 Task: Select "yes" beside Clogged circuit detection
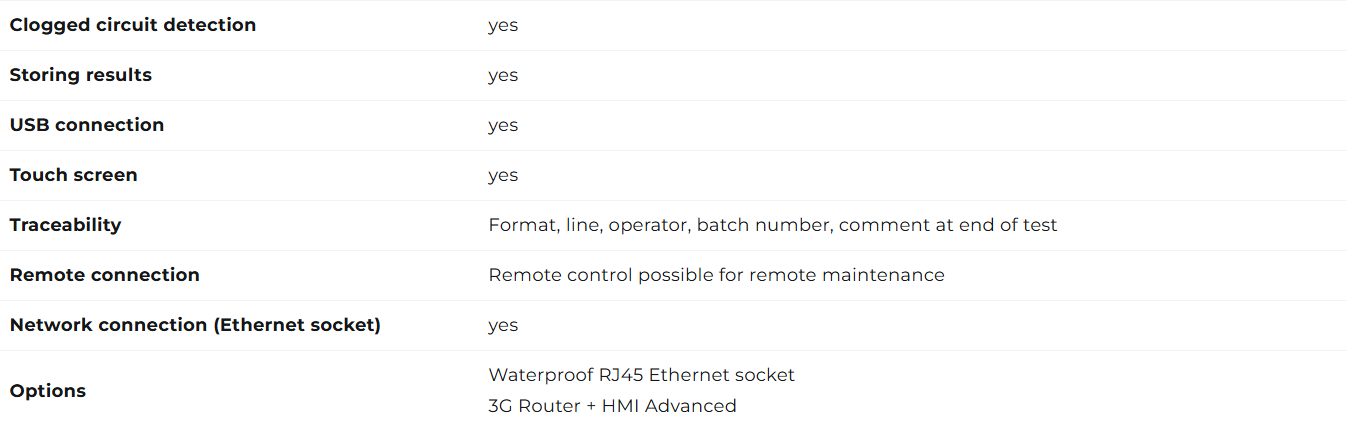(x=503, y=26)
